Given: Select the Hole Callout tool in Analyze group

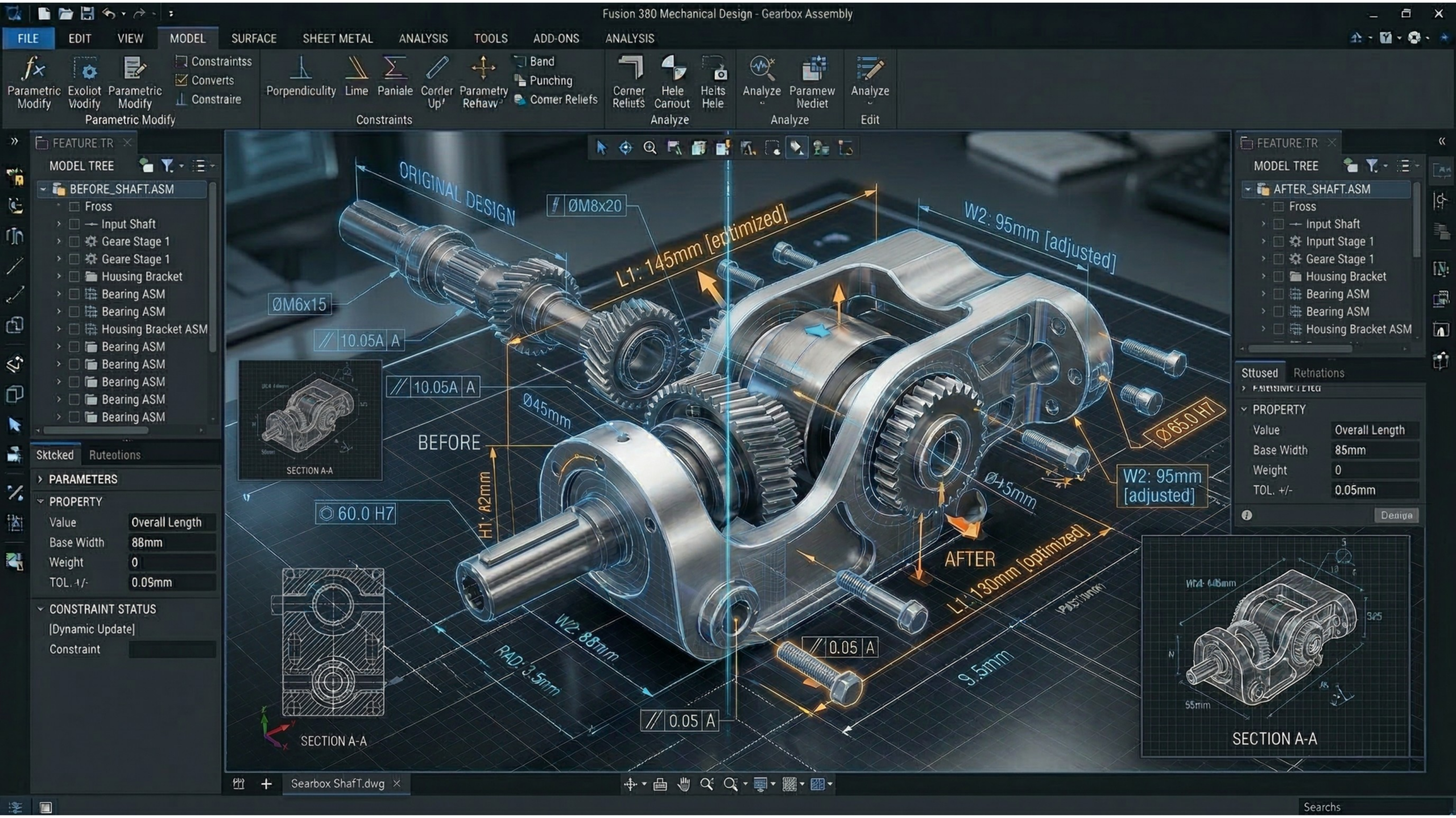Looking at the screenshot, I should (673, 82).
